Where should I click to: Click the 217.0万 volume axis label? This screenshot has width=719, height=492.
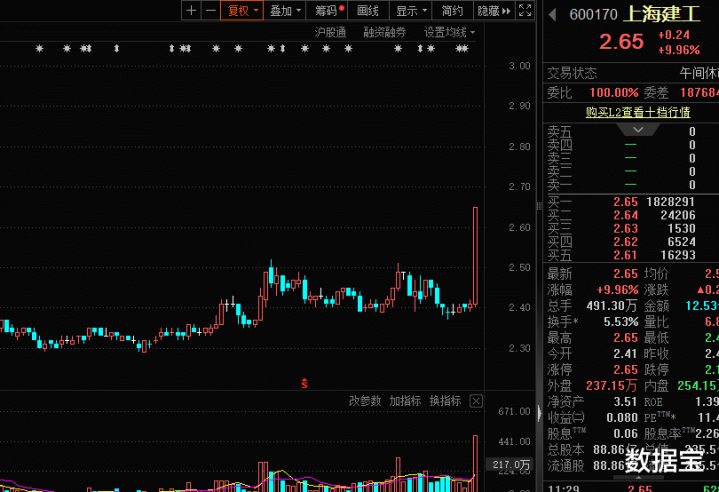pyautogui.click(x=511, y=464)
